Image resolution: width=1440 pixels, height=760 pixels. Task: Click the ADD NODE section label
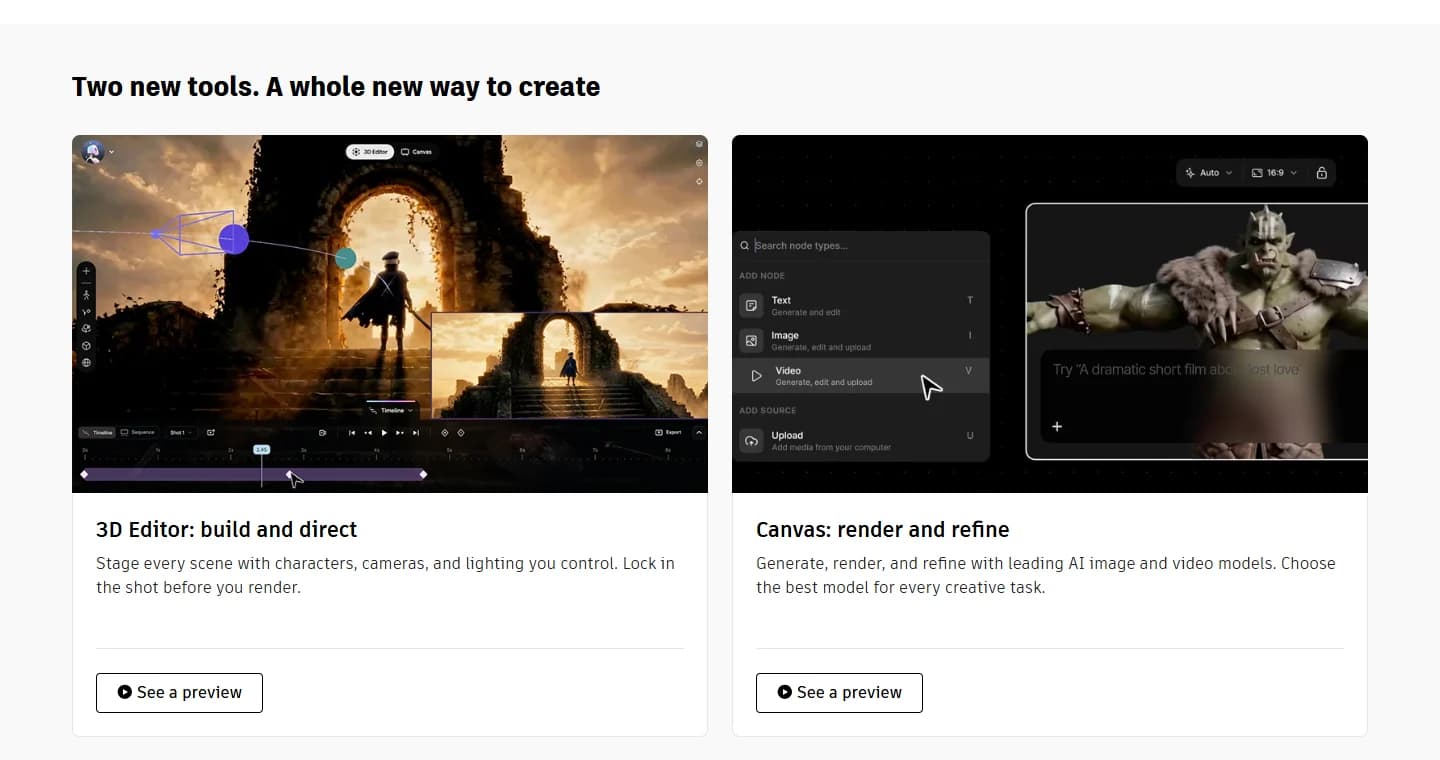(x=762, y=275)
